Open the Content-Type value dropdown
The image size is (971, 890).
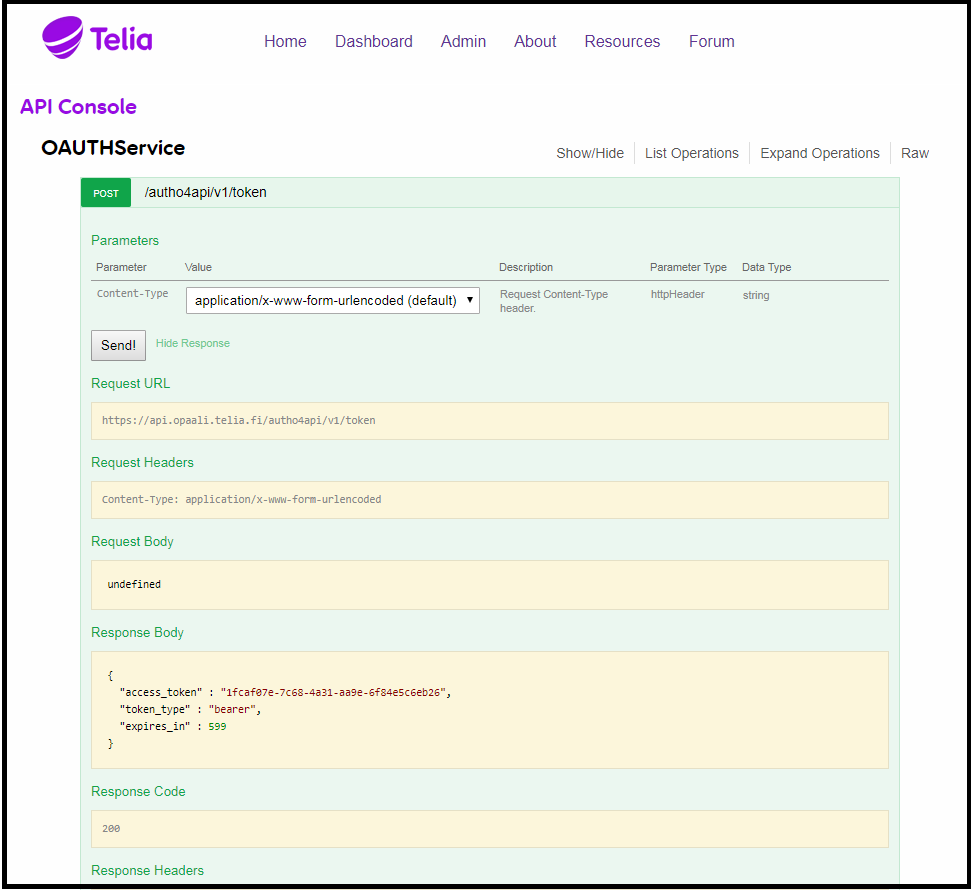tap(333, 300)
